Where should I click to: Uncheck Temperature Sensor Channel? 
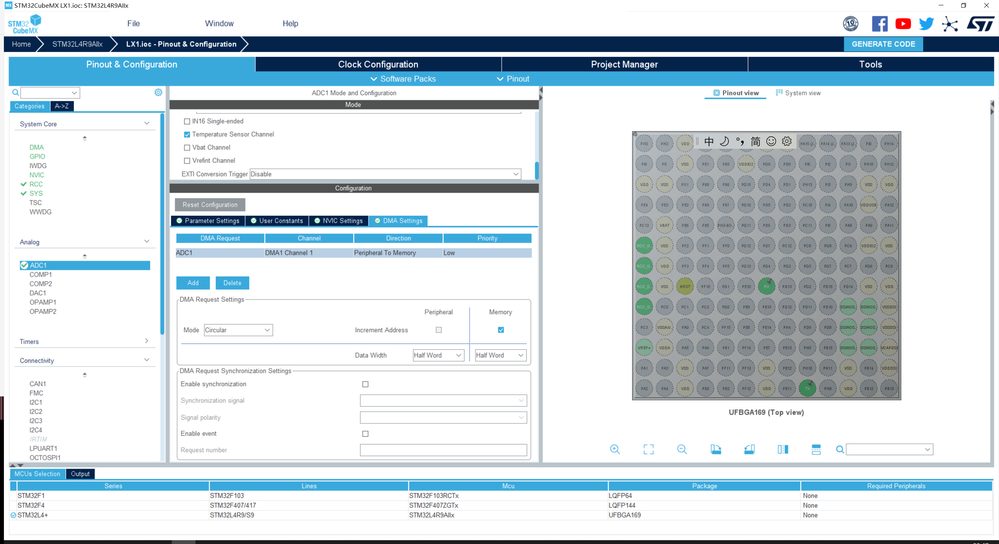tap(187, 134)
